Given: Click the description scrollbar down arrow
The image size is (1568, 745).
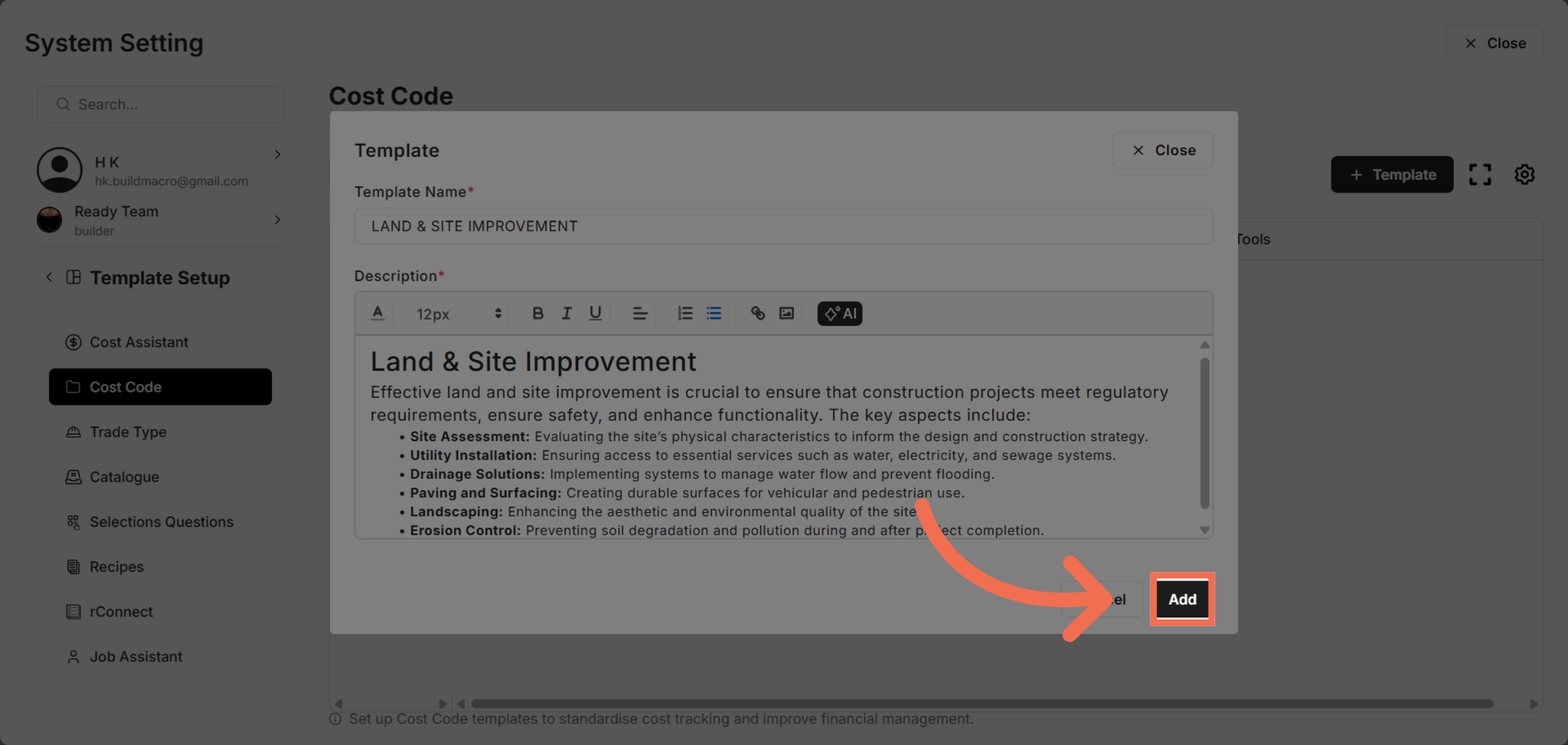Looking at the screenshot, I should [1205, 530].
